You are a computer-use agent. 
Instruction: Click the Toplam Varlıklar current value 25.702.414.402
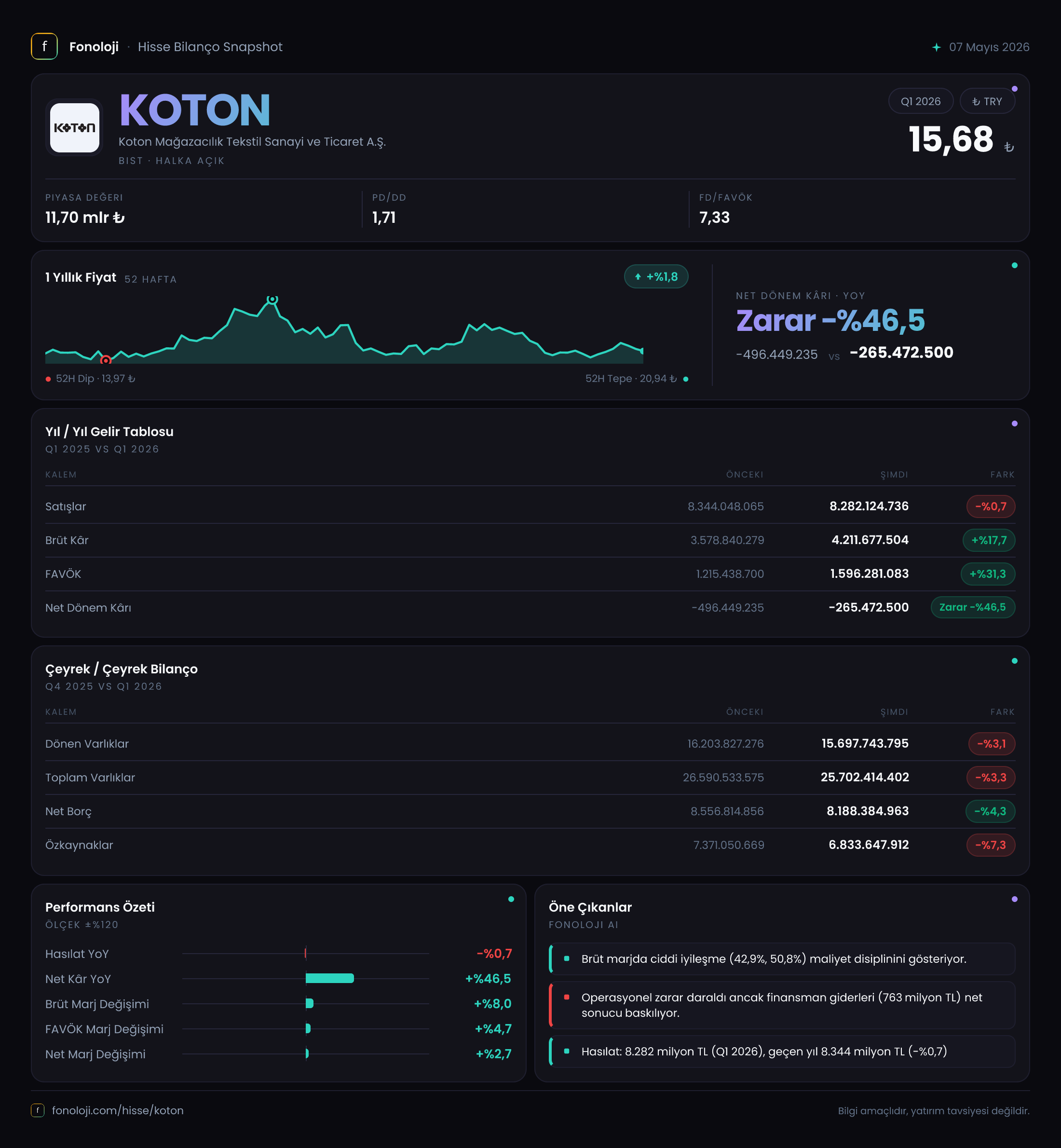coord(865,778)
